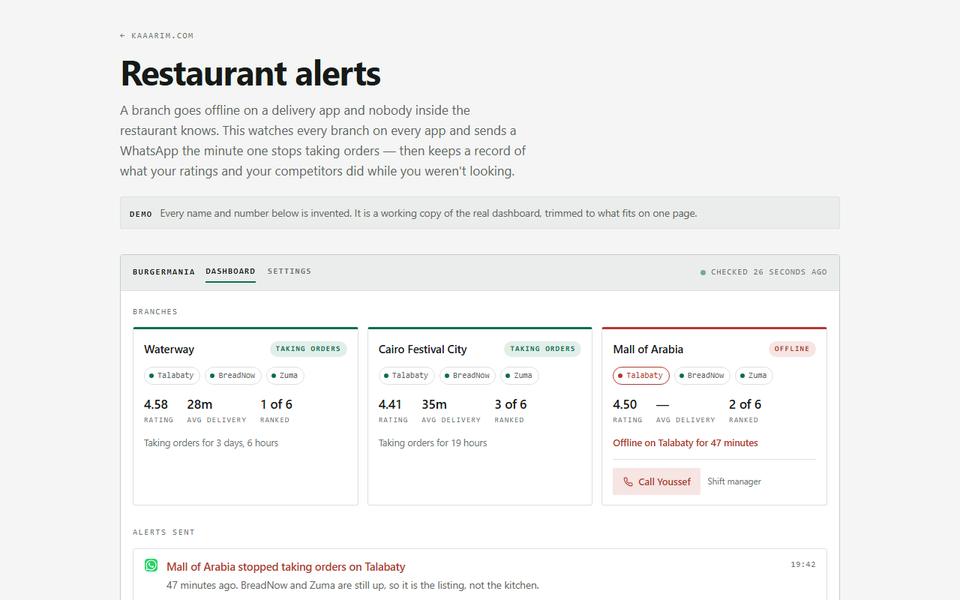This screenshot has height=600, width=960.
Task: Click Waterway's '1 of 6' ranking
Action: click(x=276, y=405)
